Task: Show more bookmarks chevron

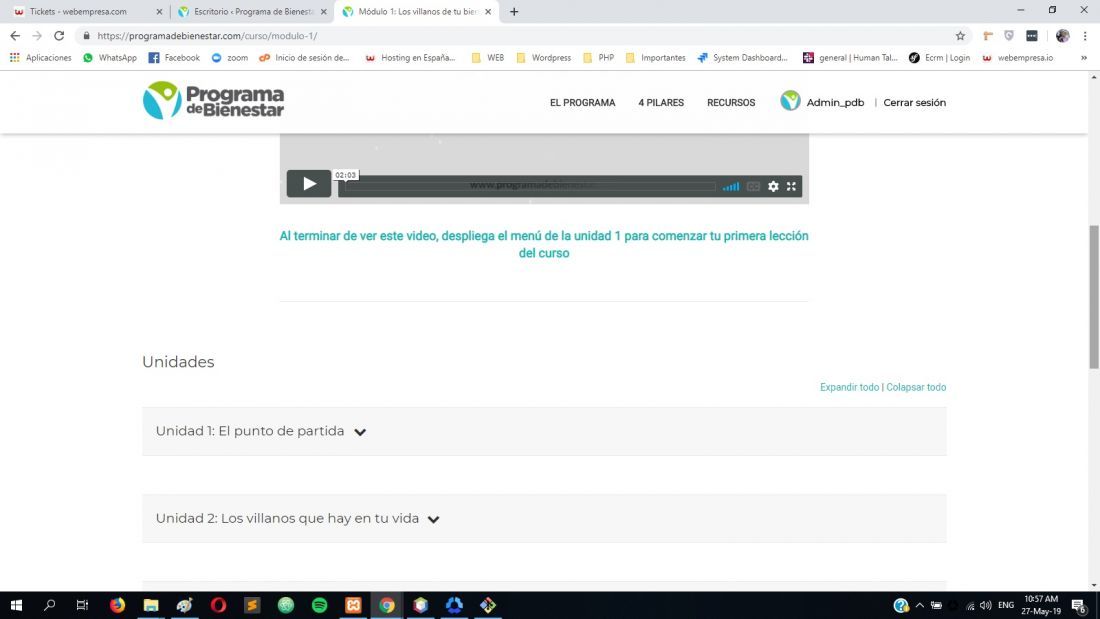Action: coord(1084,58)
